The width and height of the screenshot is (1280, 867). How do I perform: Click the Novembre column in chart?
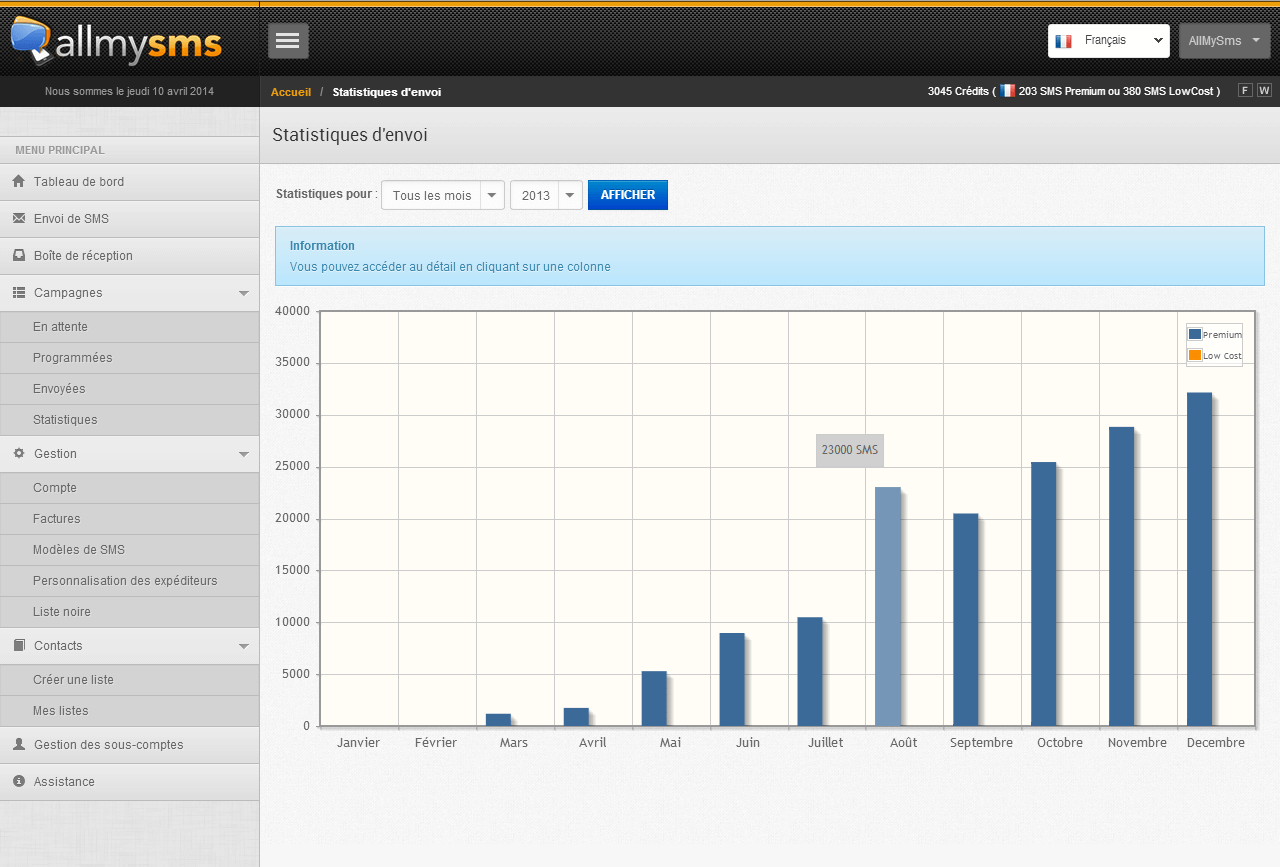tap(1122, 577)
